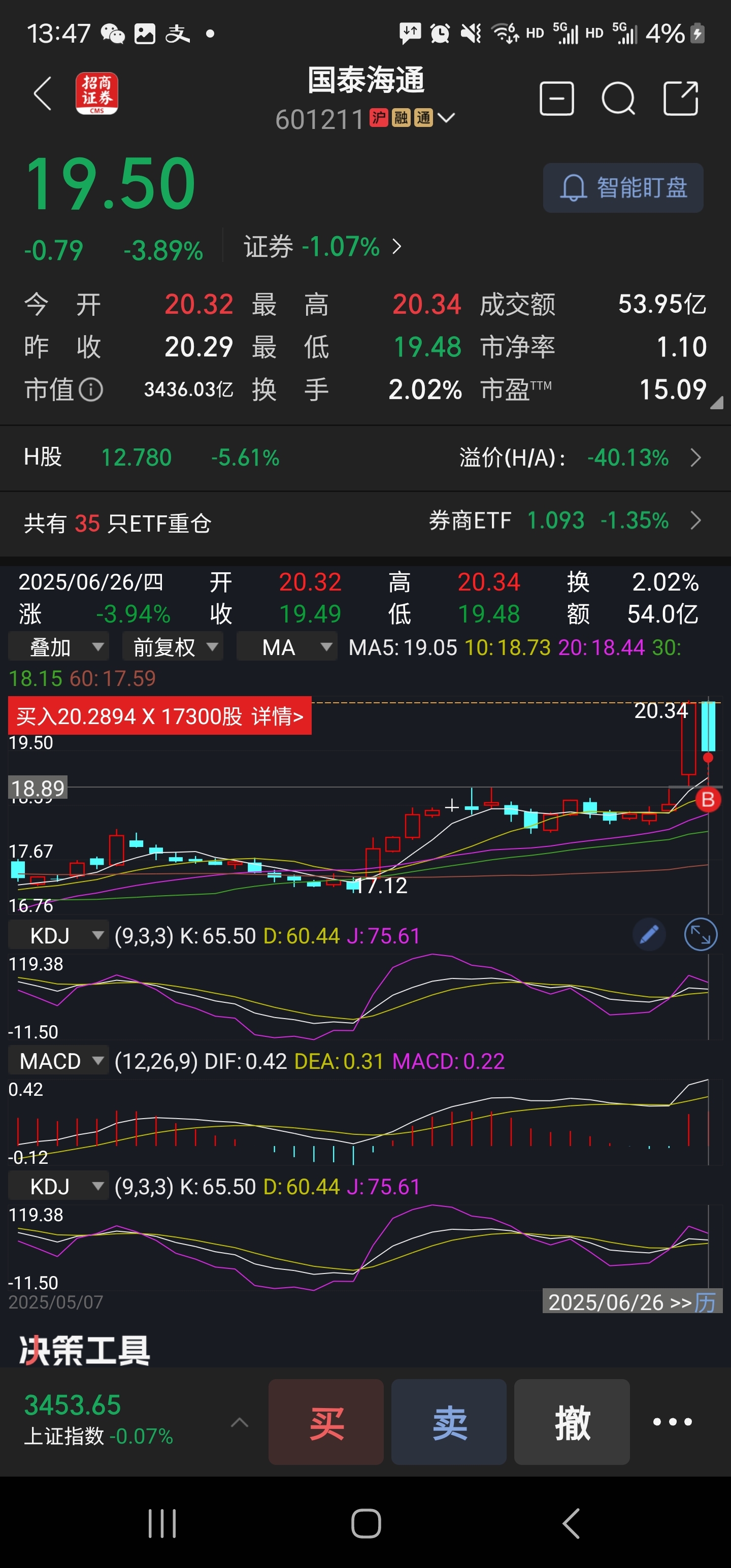Open H股 premium details chevron
The image size is (731, 1568).
point(696,457)
